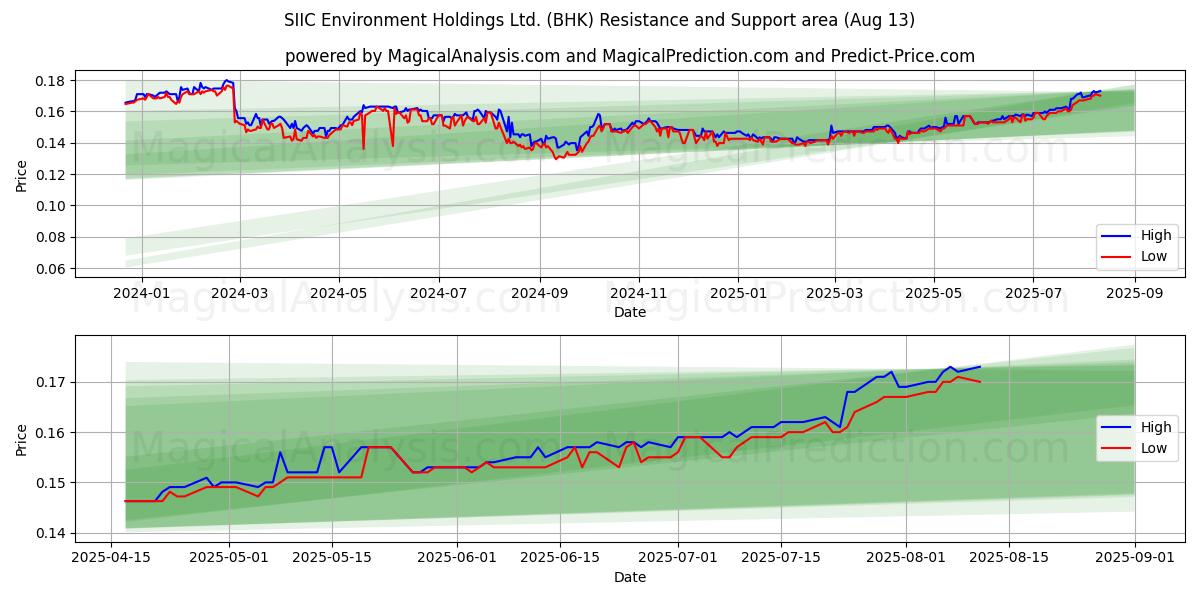Viewport: 1200px width, 600px height.
Task: Click the top chart 'Date' axis label
Action: click(630, 312)
